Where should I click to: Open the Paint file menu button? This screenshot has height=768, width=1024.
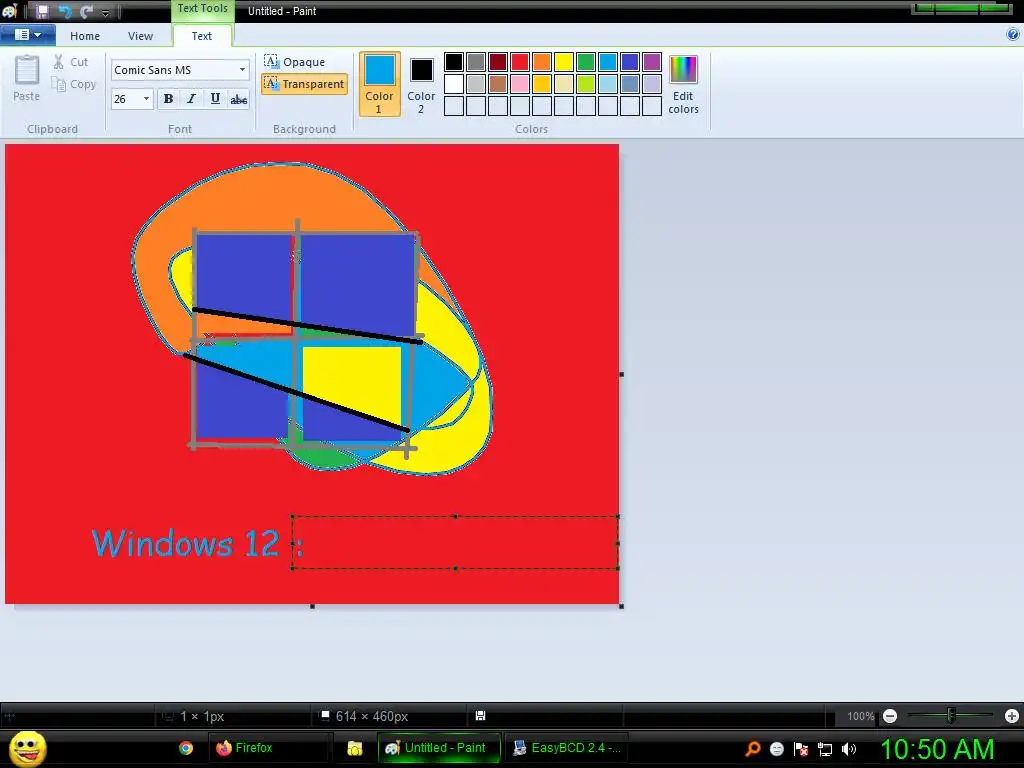[x=27, y=35]
